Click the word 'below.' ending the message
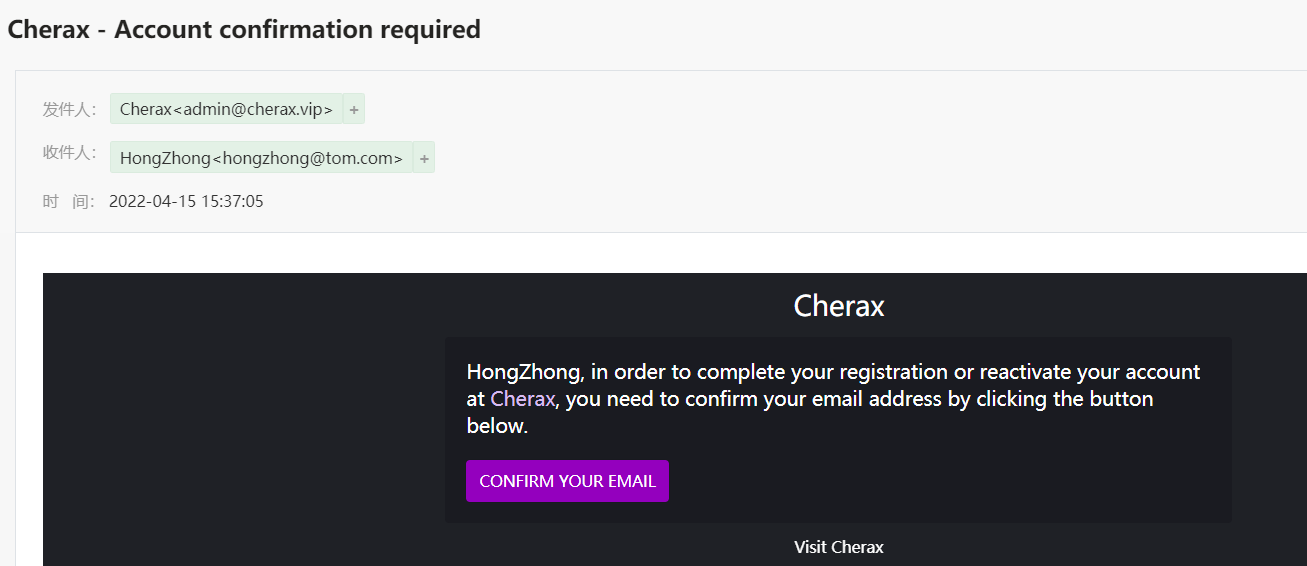The height and width of the screenshot is (566, 1307). click(497, 426)
